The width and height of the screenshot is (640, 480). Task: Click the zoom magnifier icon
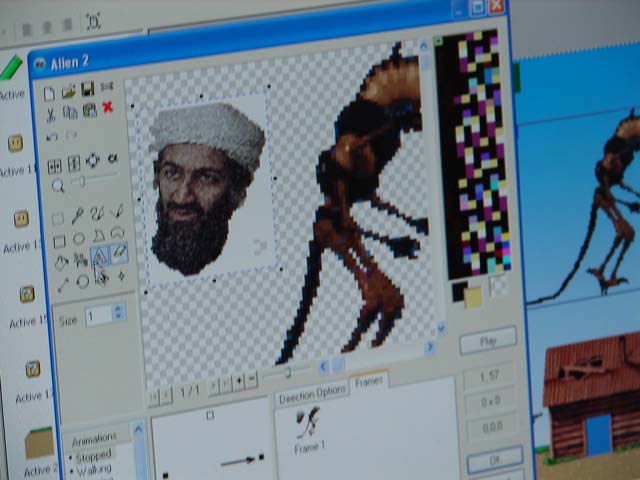pos(58,186)
